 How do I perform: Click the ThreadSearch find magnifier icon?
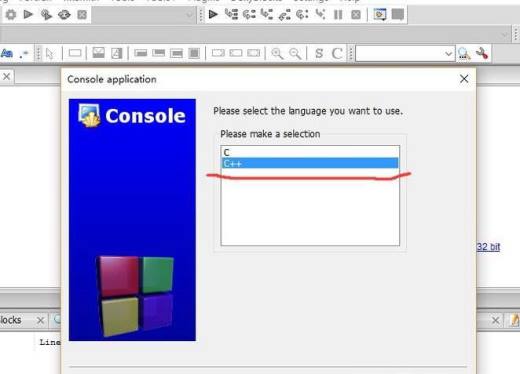[464, 53]
